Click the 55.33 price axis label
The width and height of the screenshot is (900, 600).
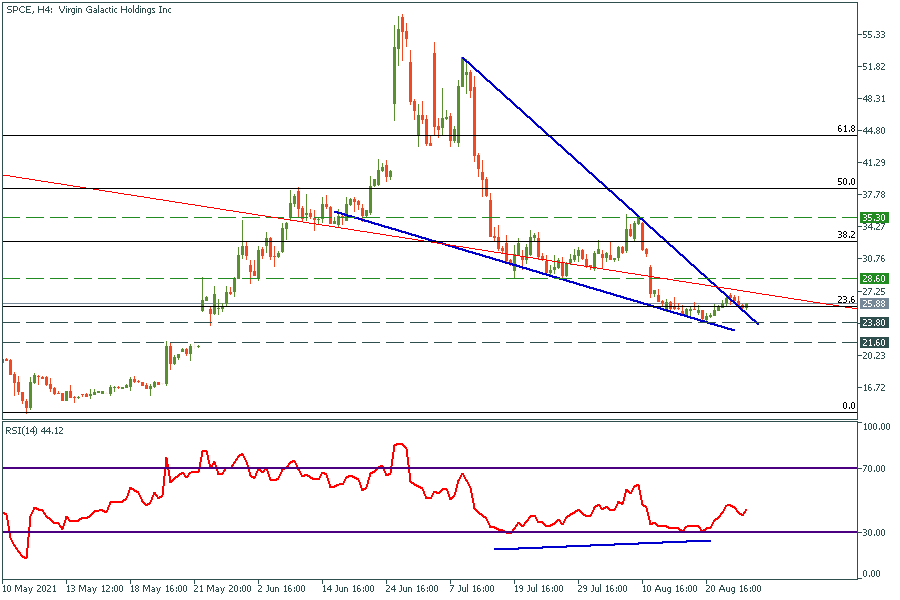[874, 35]
